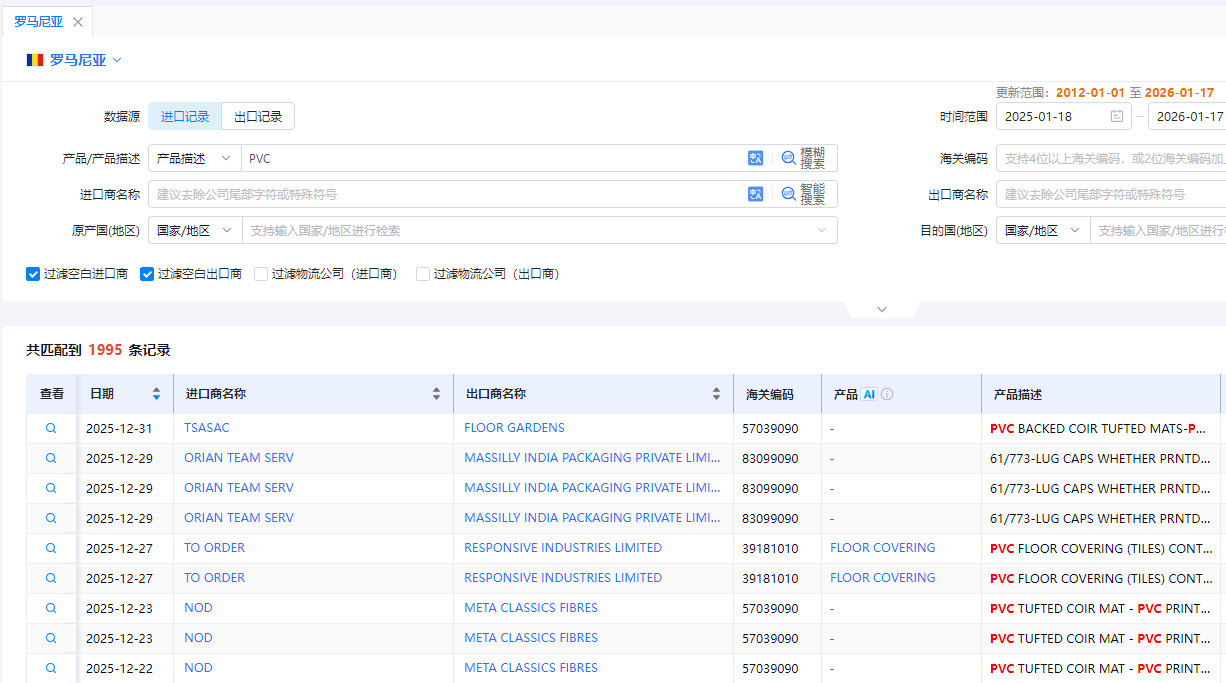Expand the product description type dropdown

click(x=194, y=158)
